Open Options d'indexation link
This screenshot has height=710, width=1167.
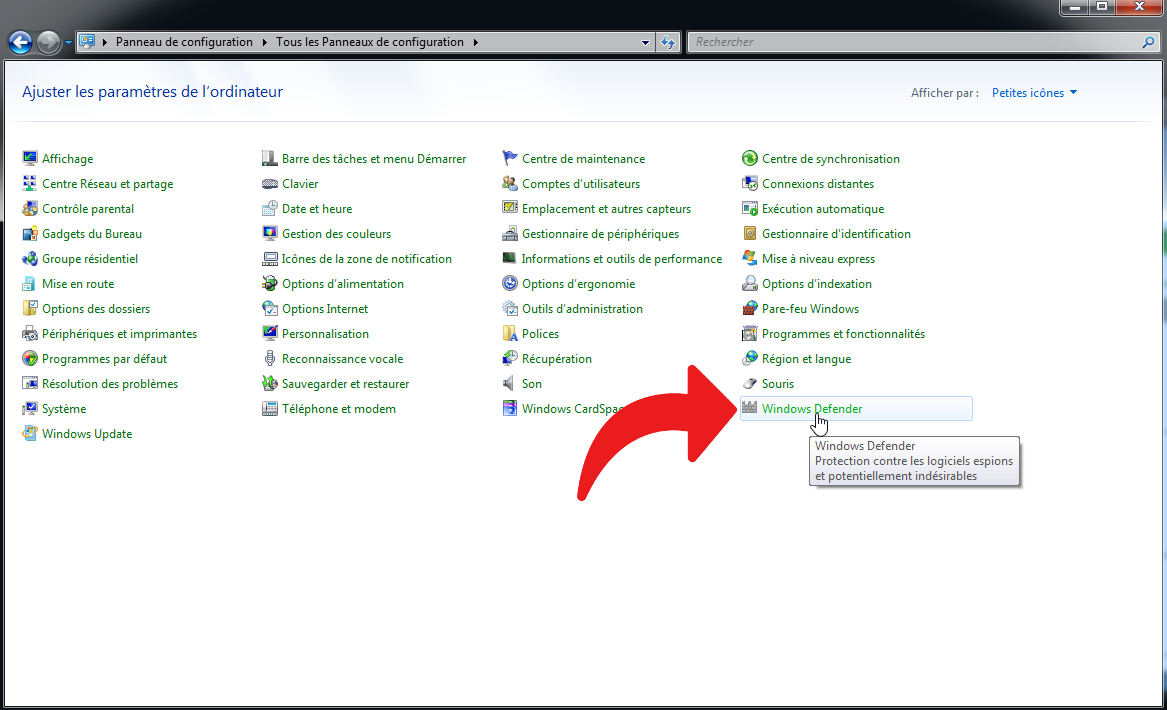coord(816,284)
